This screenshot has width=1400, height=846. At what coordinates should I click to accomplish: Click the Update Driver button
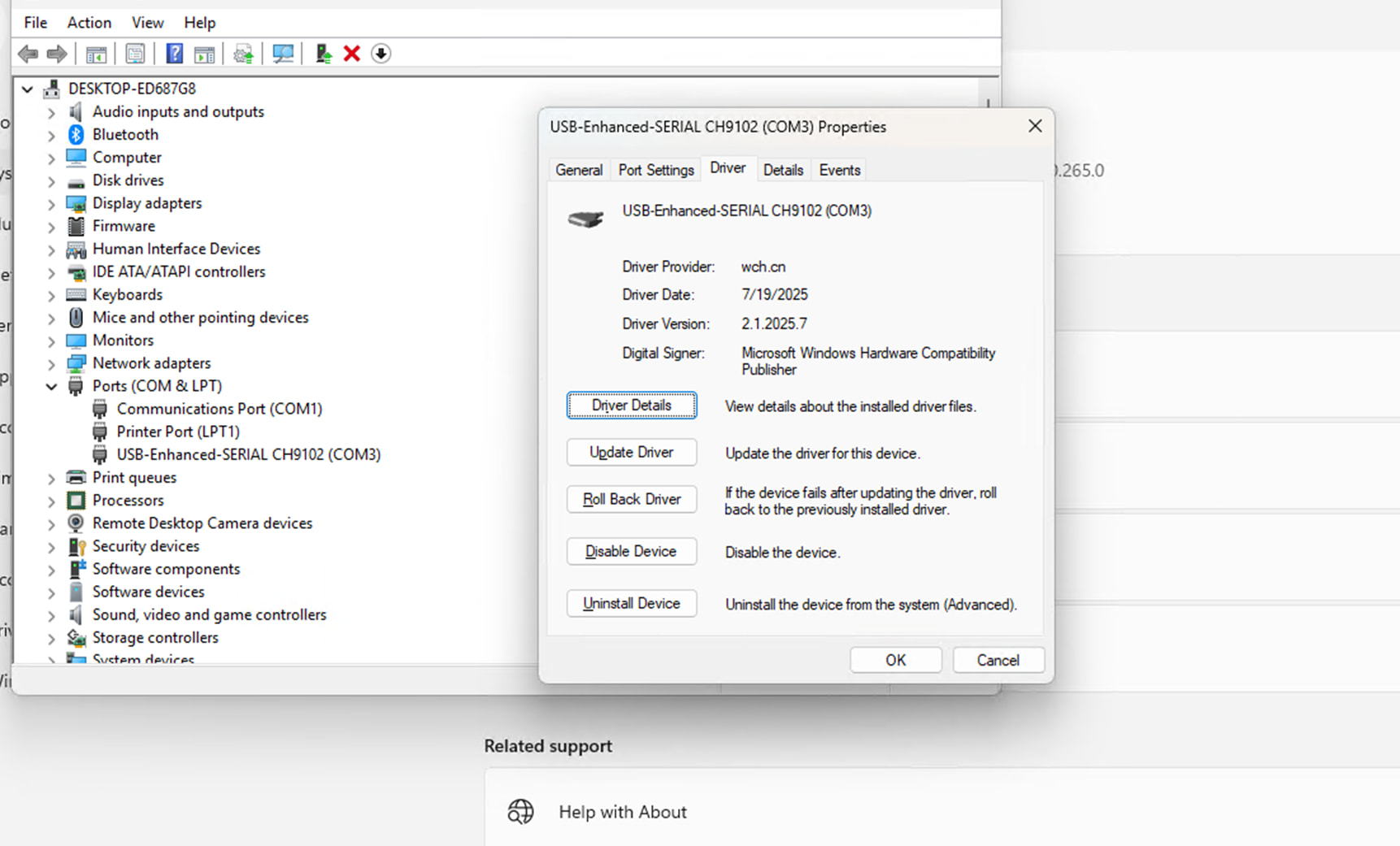(631, 453)
